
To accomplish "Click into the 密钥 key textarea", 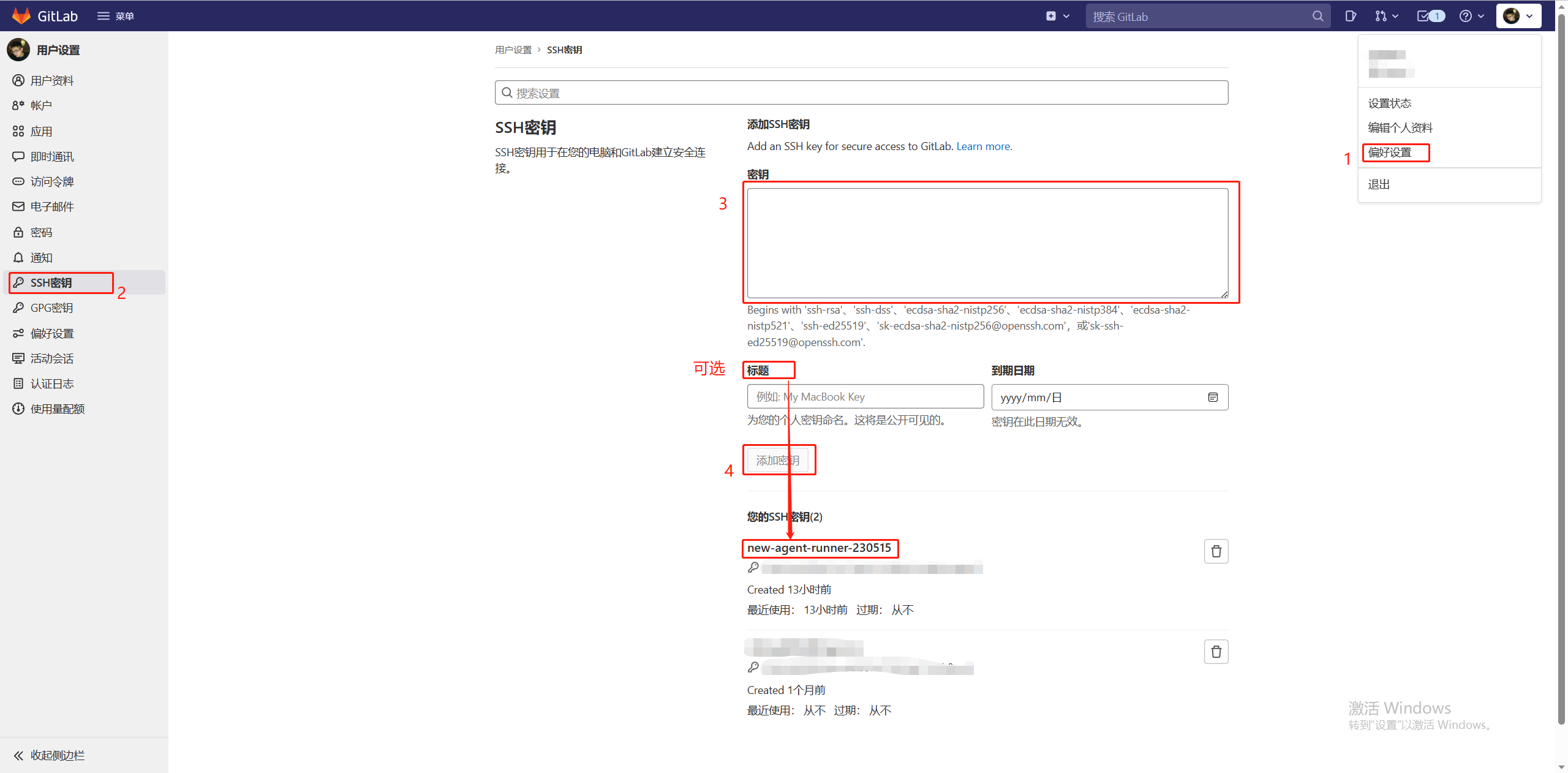I will [987, 243].
